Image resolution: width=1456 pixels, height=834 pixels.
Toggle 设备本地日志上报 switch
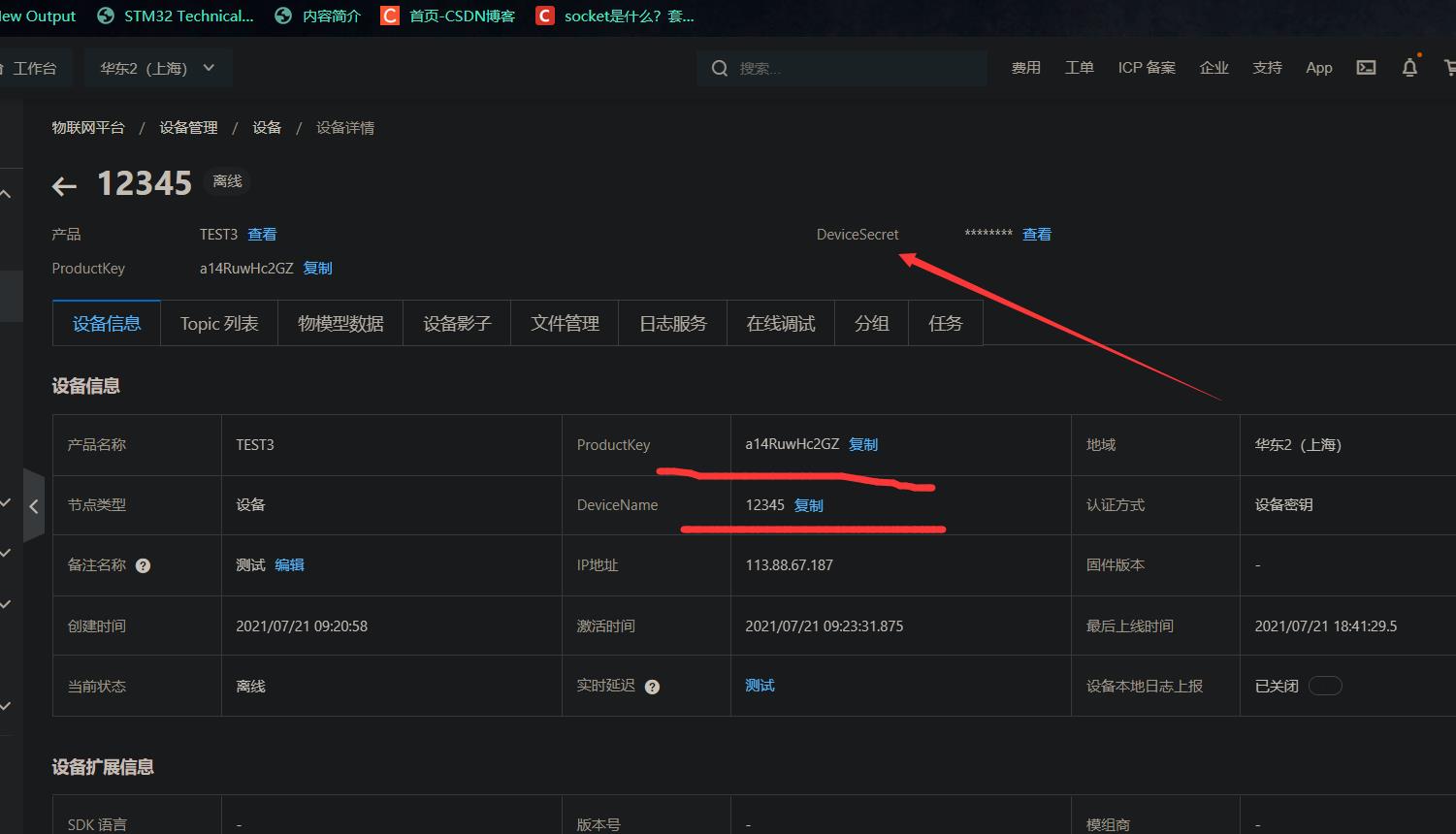[1325, 686]
